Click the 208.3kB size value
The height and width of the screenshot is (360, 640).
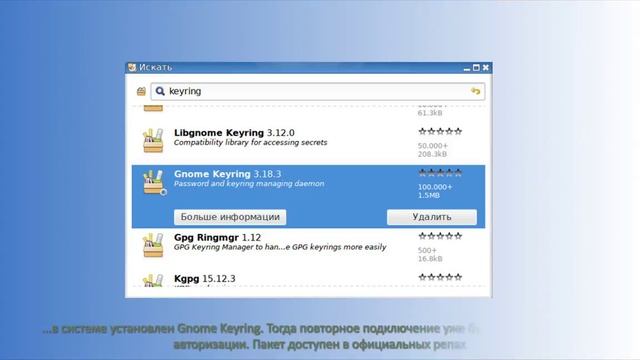coord(432,154)
